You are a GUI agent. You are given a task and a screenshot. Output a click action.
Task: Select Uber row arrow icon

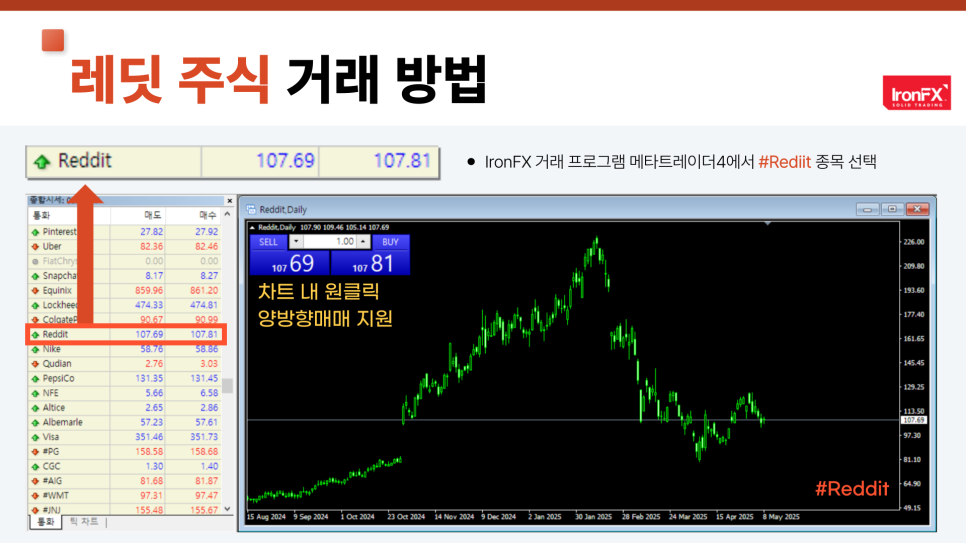pyautogui.click(x=35, y=247)
